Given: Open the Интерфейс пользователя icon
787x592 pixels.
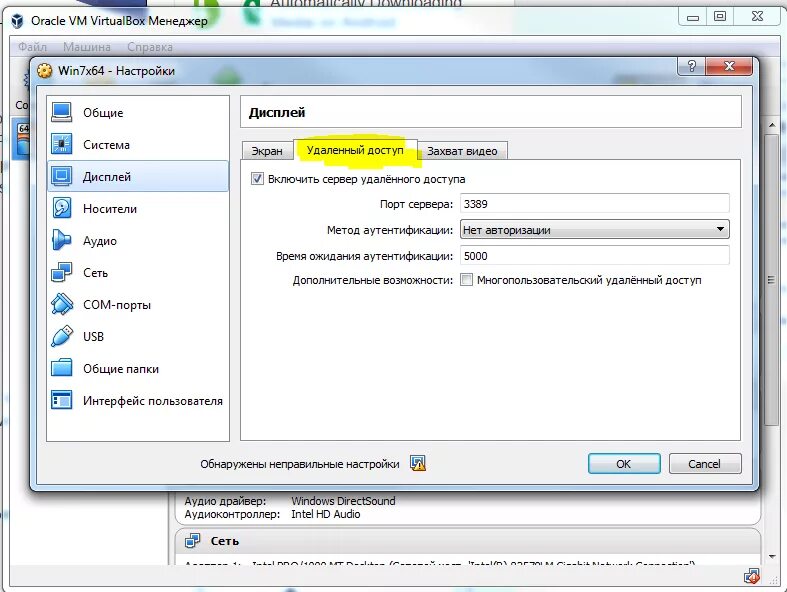Looking at the screenshot, I should coord(62,400).
